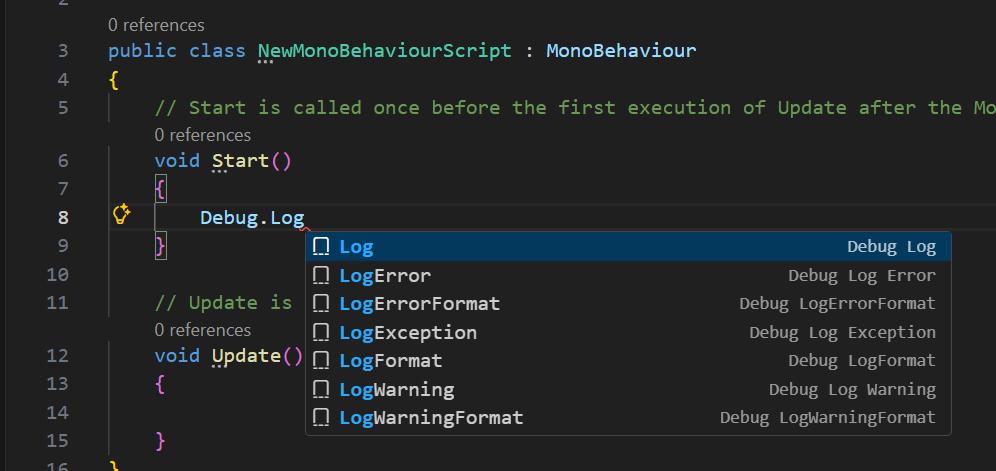Click line number 12 in the gutter

[x=57, y=355]
